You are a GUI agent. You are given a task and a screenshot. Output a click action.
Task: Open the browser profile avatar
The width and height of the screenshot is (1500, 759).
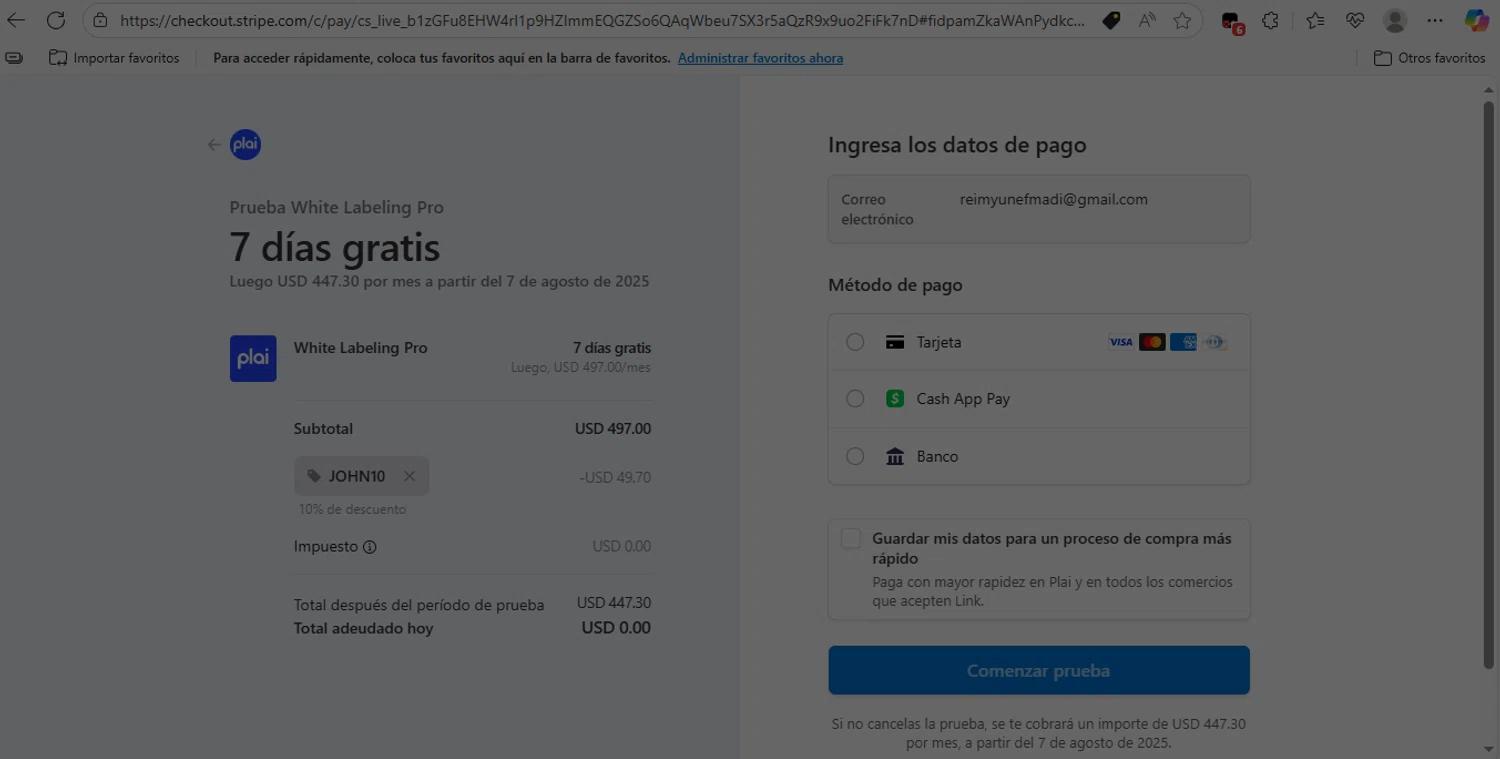click(1395, 20)
